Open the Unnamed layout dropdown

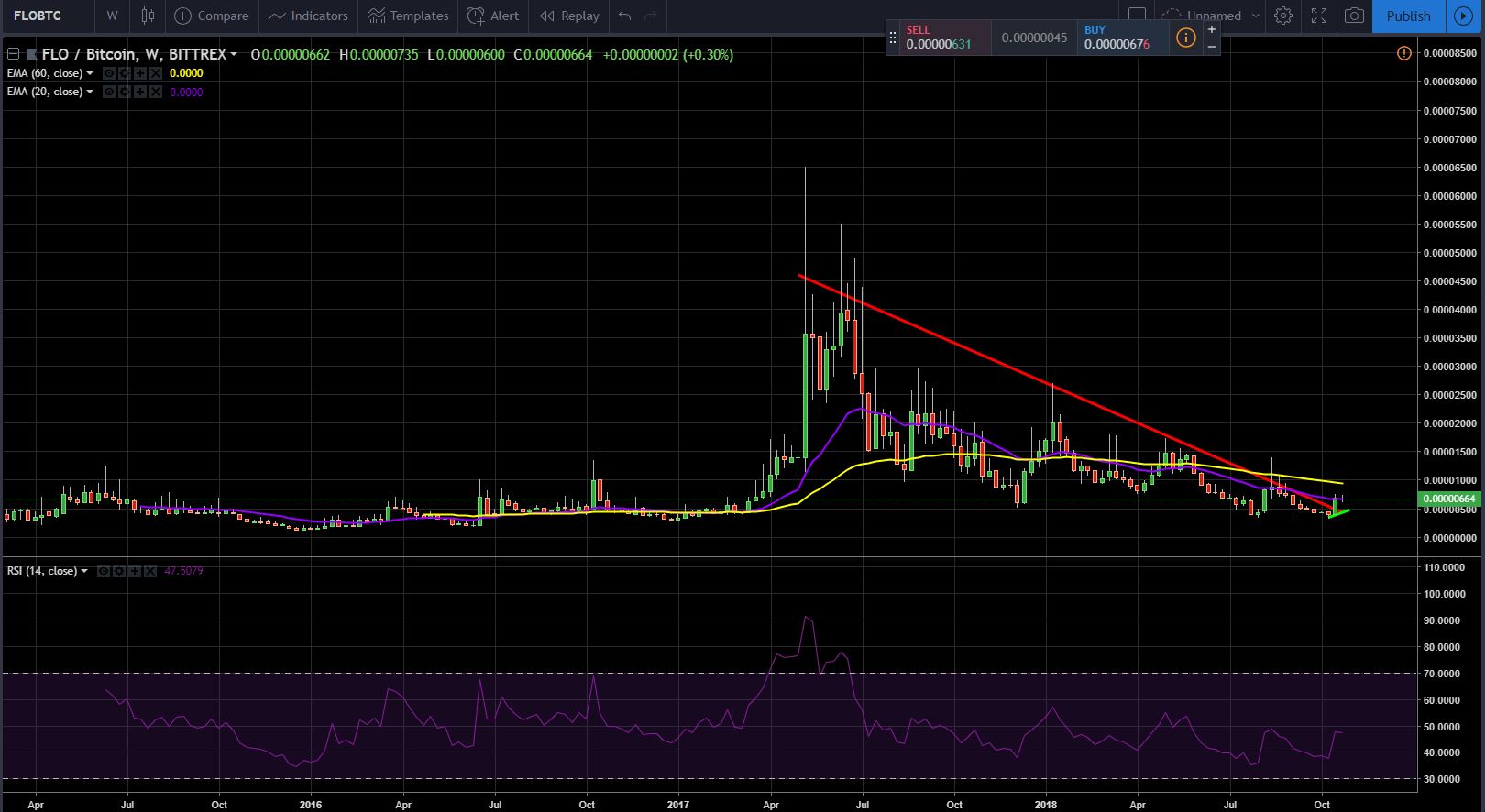coord(1255,16)
